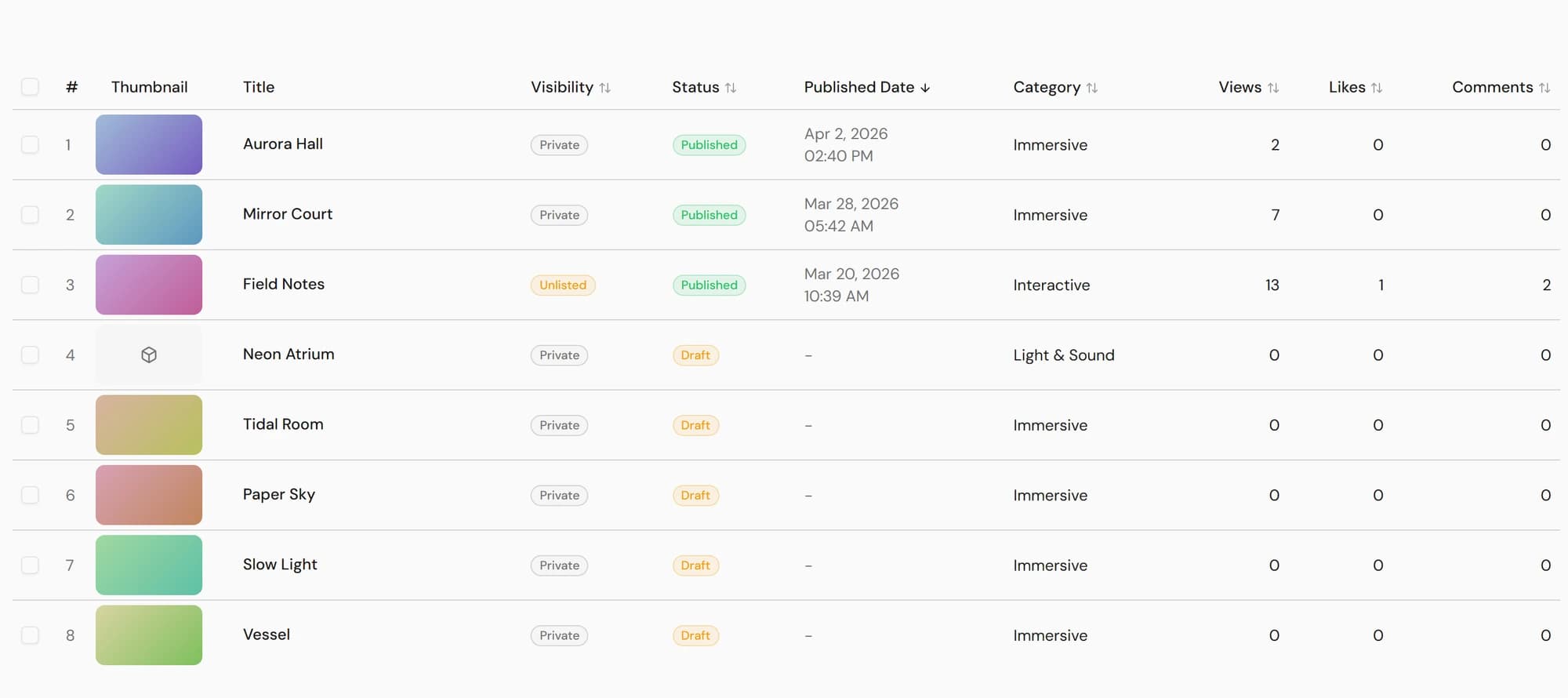Open the Vessel thumbnail
This screenshot has width=1568, height=698.
[x=149, y=635]
